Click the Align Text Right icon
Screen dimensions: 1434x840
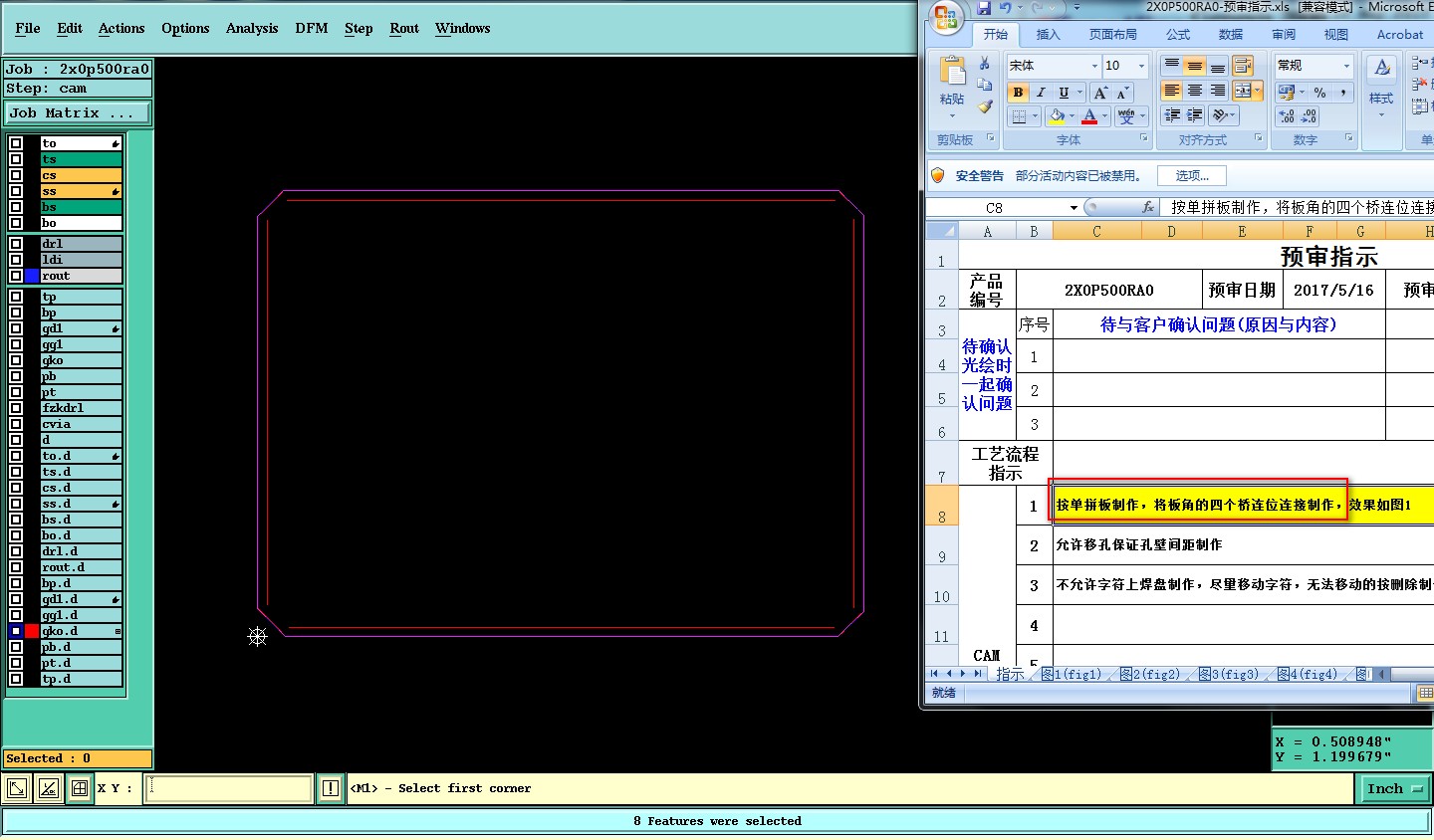(x=1217, y=91)
